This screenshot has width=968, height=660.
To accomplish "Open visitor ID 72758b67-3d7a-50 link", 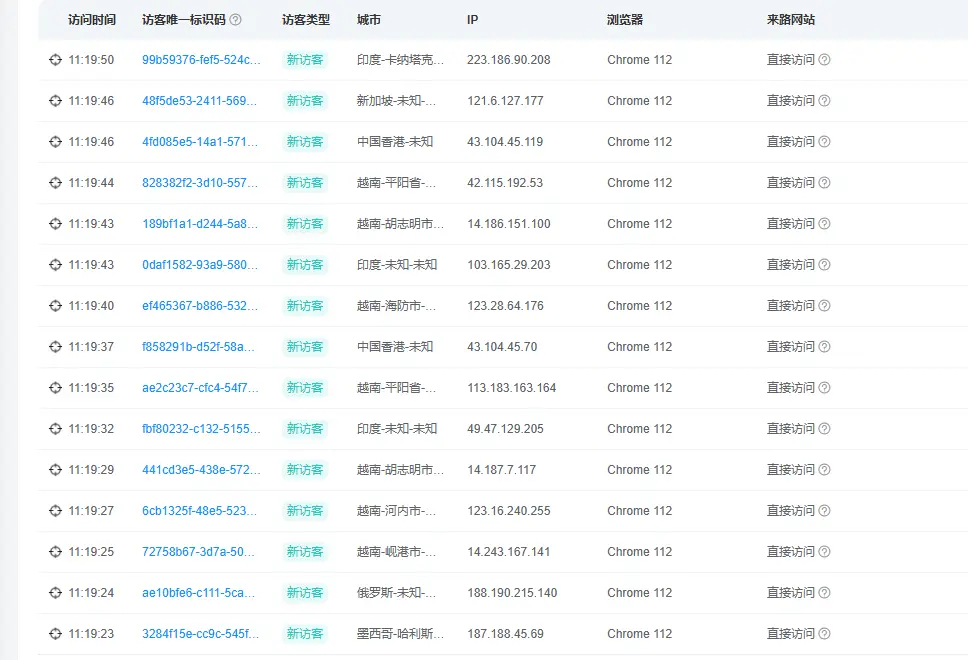I will (x=198, y=552).
